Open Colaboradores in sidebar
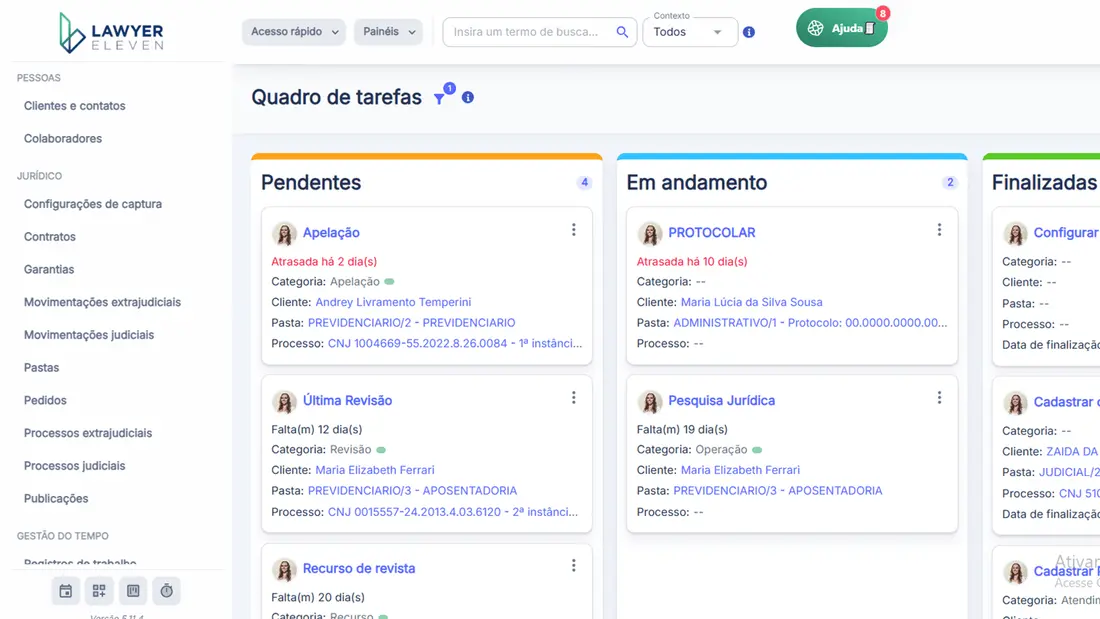 (63, 139)
